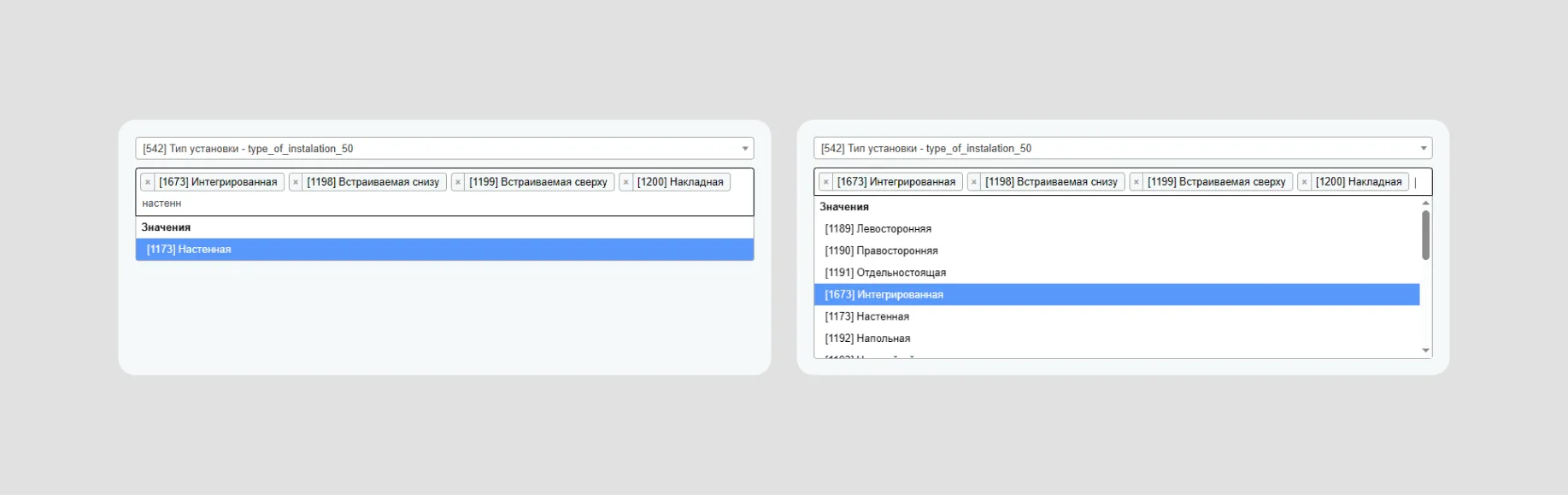Choose [1173] Настенная in the right panel list
The image size is (1568, 495).
point(866,317)
